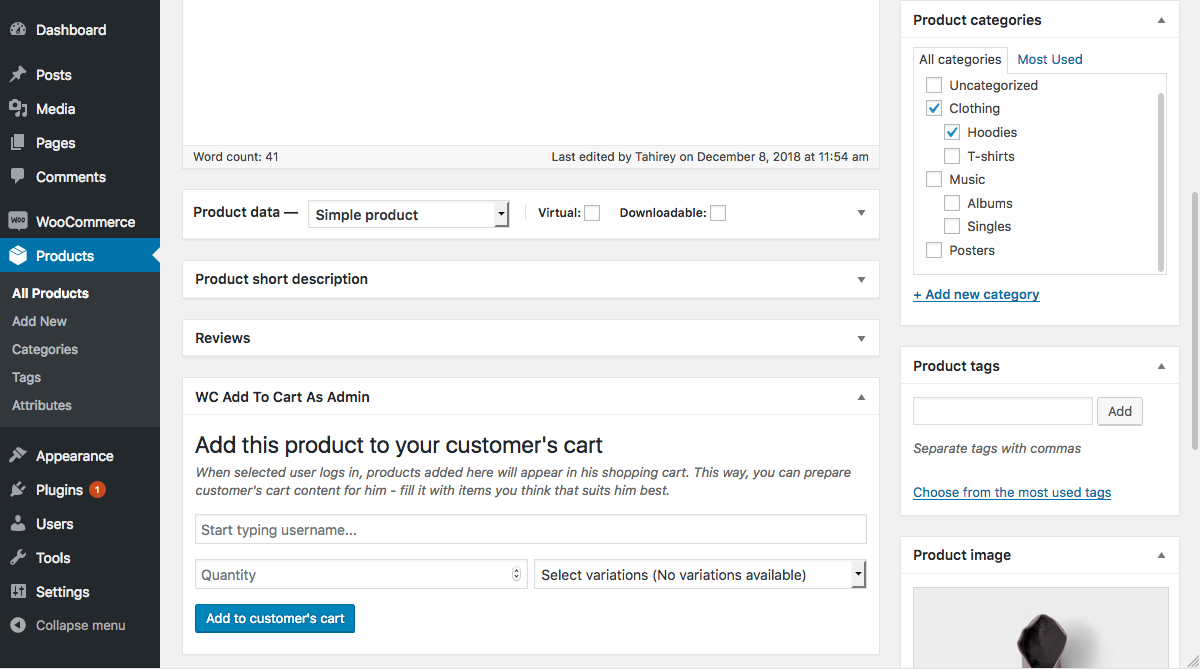Click Add to customer's cart button
The image size is (1200, 669).
coord(275,618)
